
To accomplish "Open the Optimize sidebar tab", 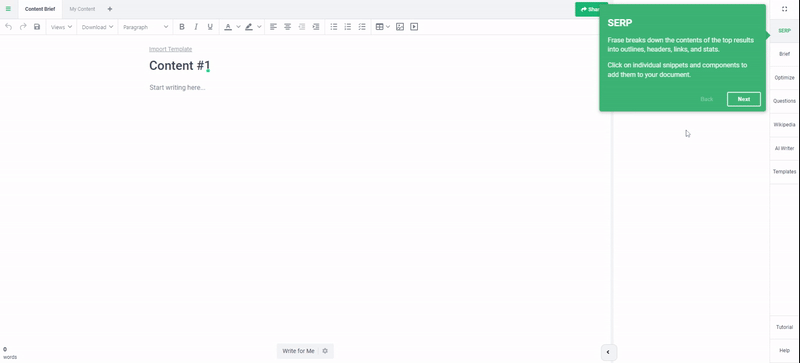I will [x=784, y=78].
